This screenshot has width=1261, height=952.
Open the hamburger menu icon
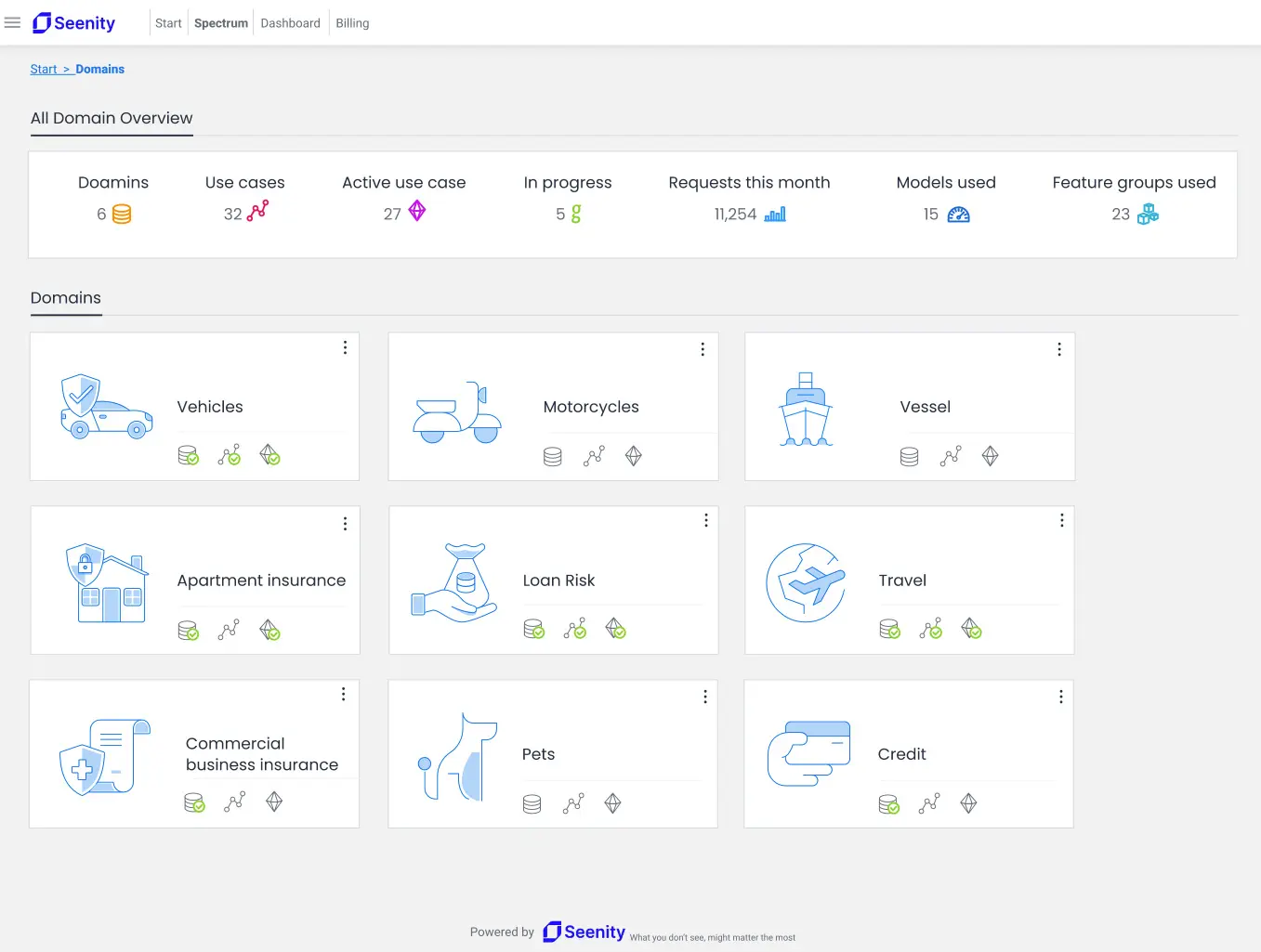(12, 23)
